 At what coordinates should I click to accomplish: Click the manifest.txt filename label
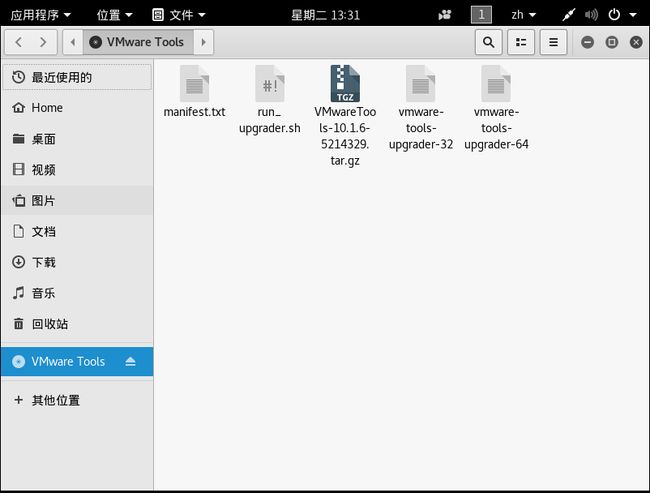click(194, 112)
